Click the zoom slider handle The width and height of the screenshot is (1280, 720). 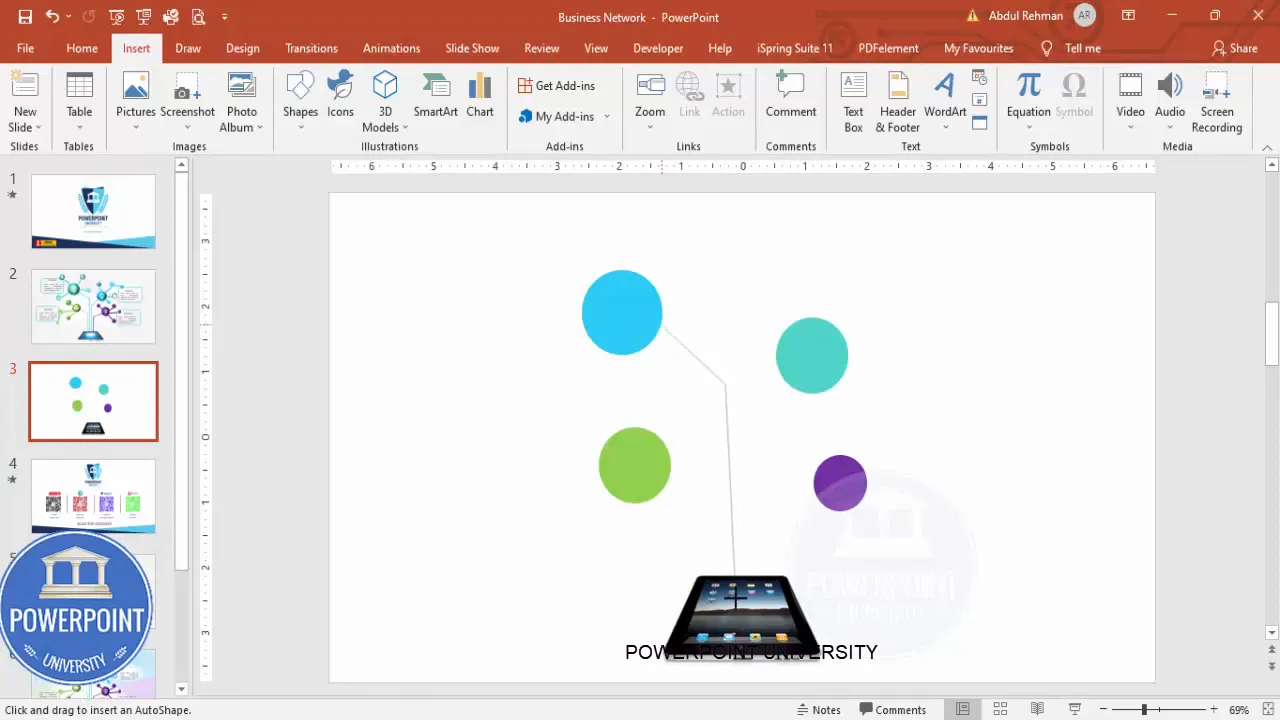1144,709
